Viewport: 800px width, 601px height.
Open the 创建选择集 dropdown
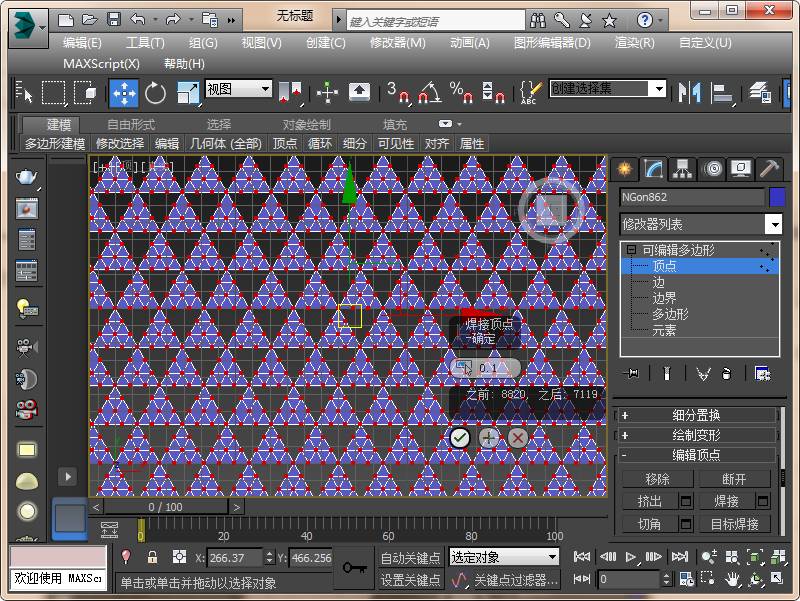click(608, 89)
